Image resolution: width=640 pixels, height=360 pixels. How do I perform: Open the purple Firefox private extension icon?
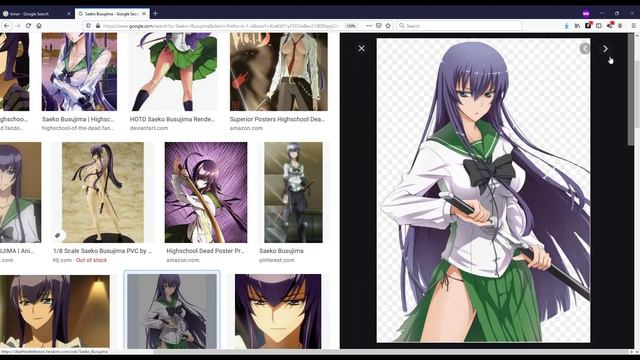pyautogui.click(x=586, y=13)
